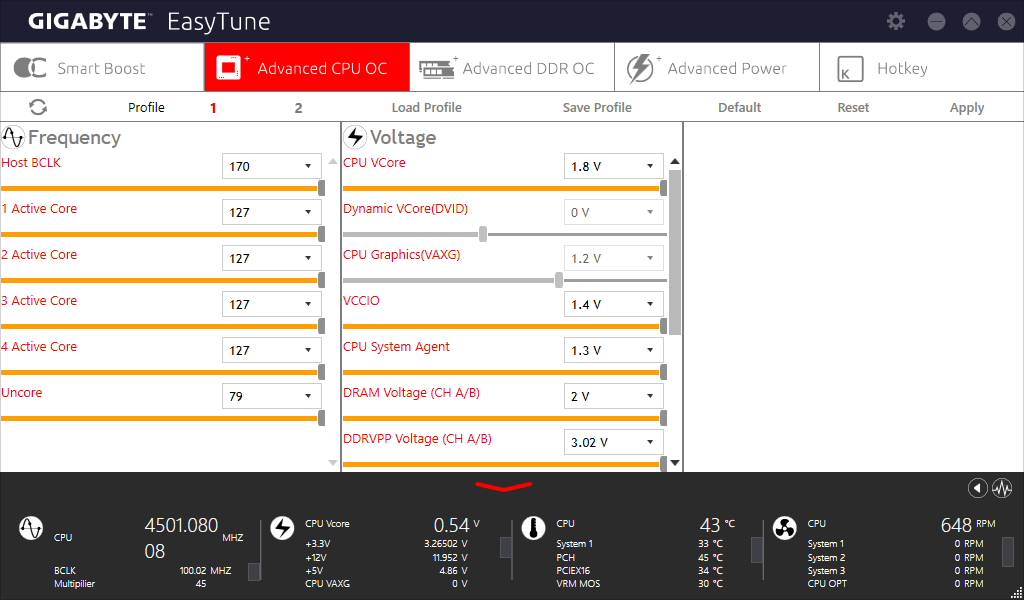The image size is (1024, 600).
Task: Switch to Smart Boost tab
Action: (x=103, y=67)
